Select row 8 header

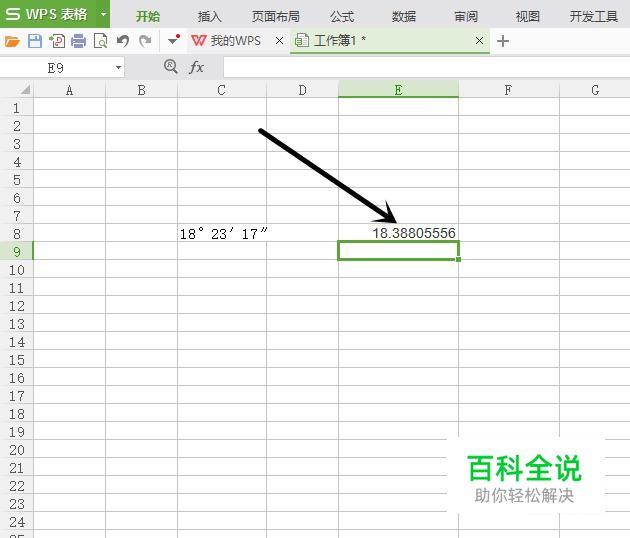[x=16, y=233]
